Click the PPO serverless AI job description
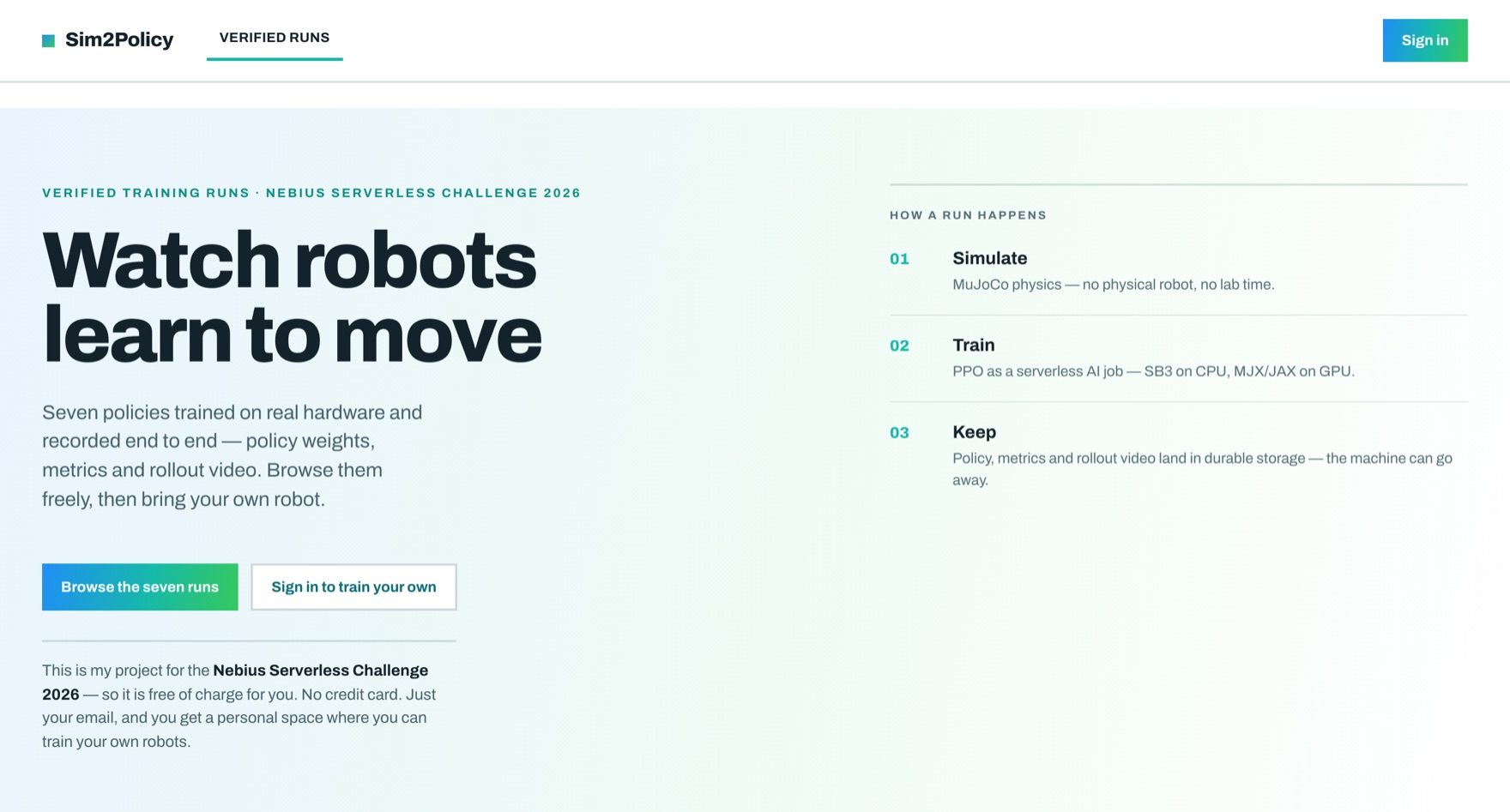 coord(1154,371)
